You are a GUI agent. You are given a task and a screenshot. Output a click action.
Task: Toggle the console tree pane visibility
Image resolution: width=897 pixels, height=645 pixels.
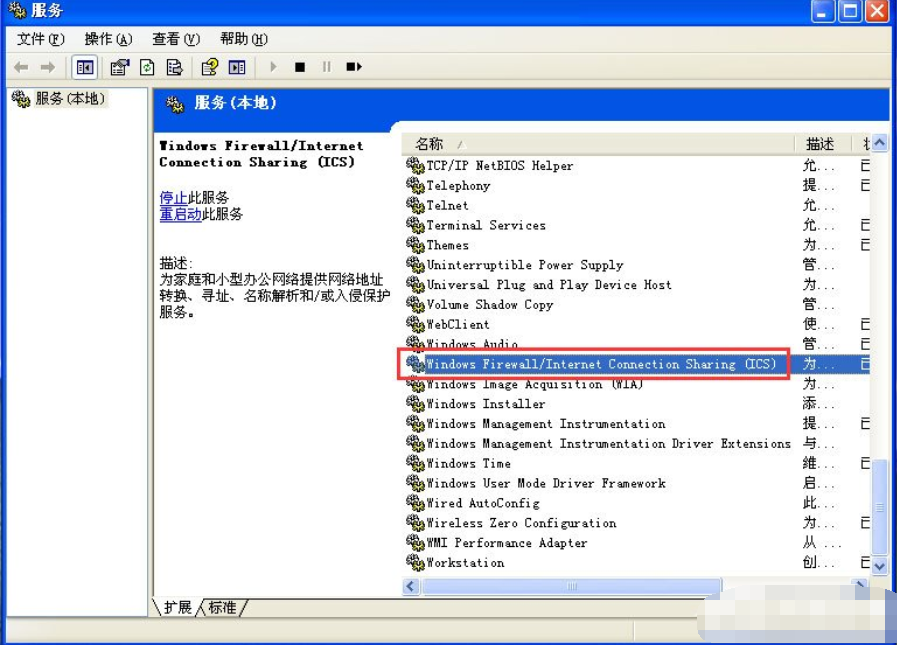tap(85, 67)
